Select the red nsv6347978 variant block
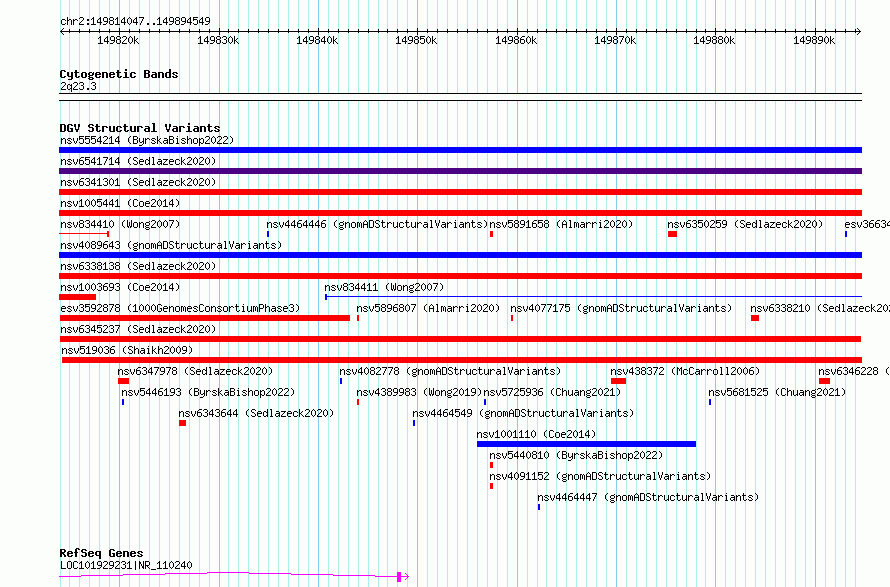 pyautogui.click(x=123, y=381)
